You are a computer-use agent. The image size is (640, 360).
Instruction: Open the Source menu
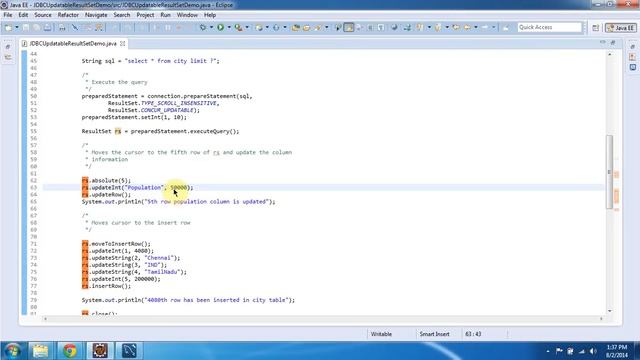pyautogui.click(x=43, y=15)
